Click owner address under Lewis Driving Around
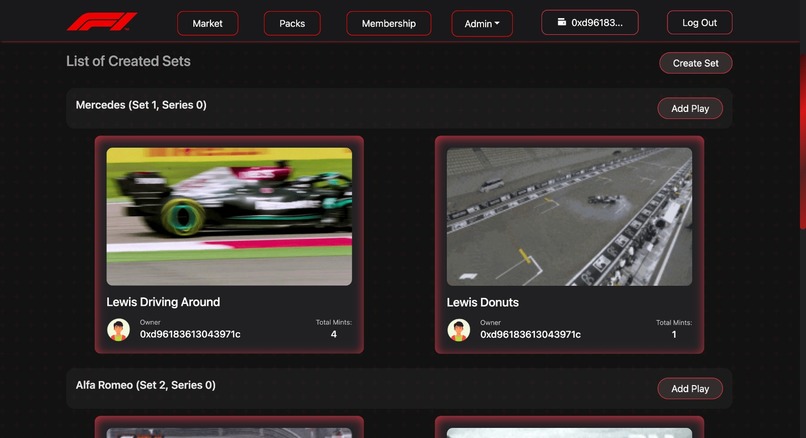Viewport: 806px width, 438px height. [190, 334]
